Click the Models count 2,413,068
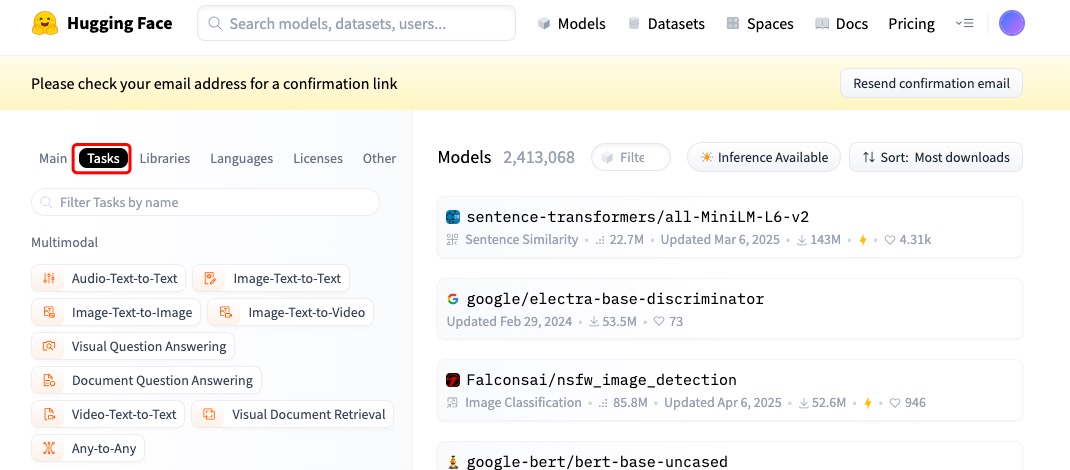 click(539, 157)
